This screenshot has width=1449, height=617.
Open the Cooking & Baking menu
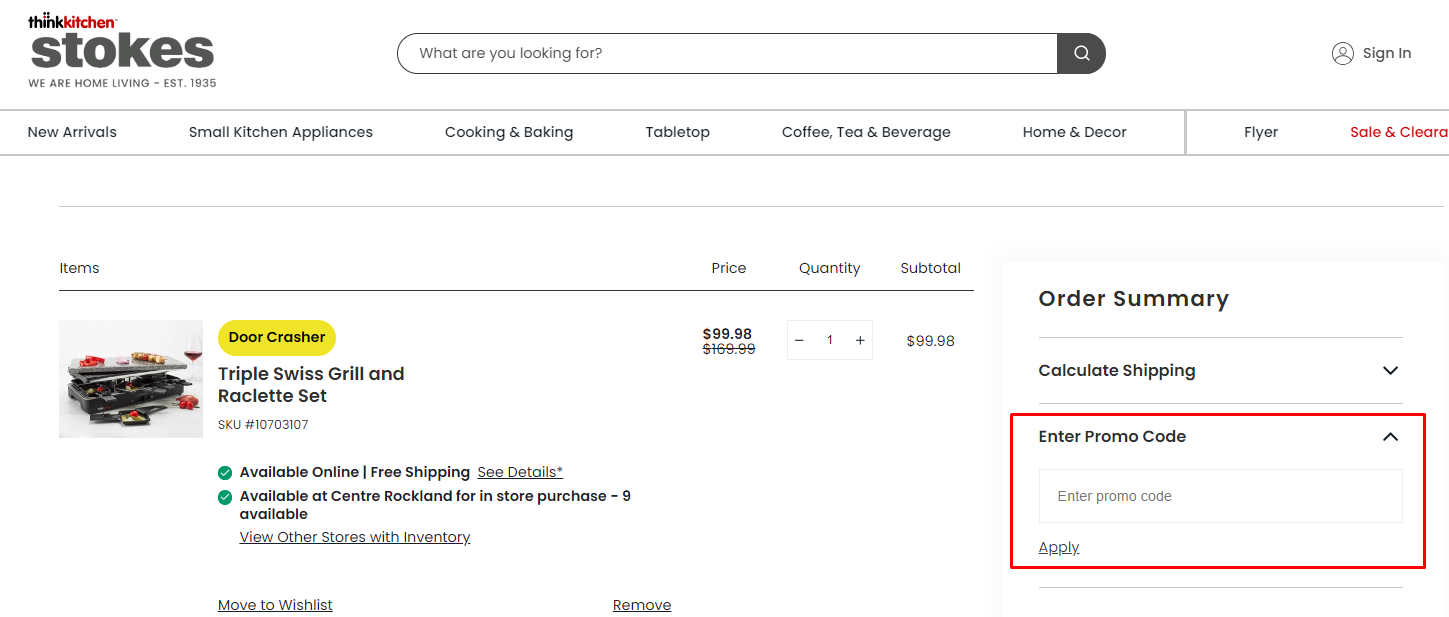coord(509,132)
